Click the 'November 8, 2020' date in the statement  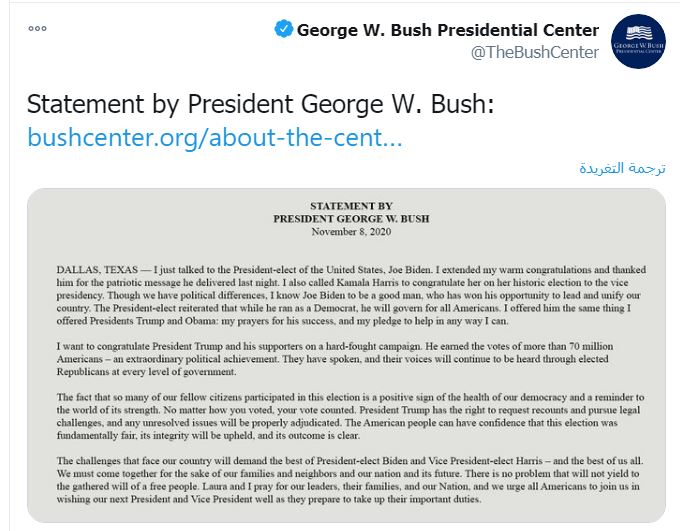point(344,229)
